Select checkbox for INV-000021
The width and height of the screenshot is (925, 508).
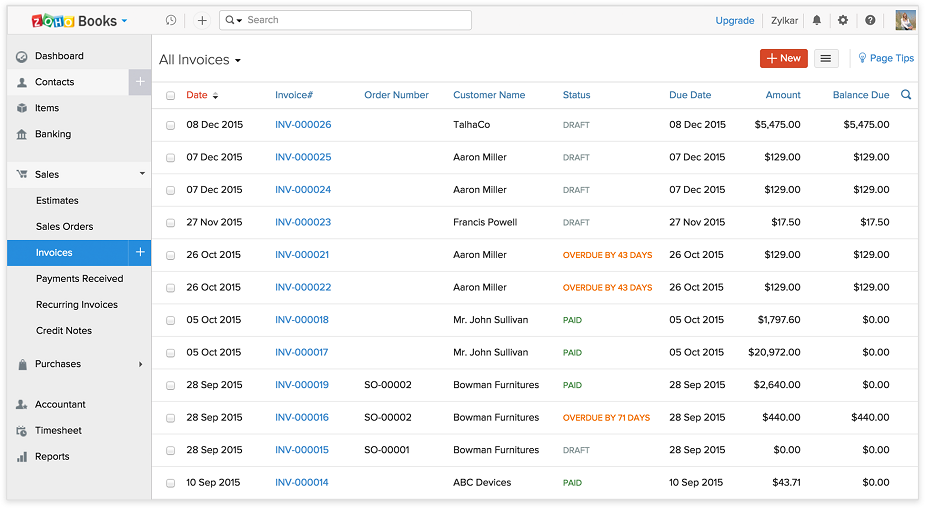click(x=170, y=255)
